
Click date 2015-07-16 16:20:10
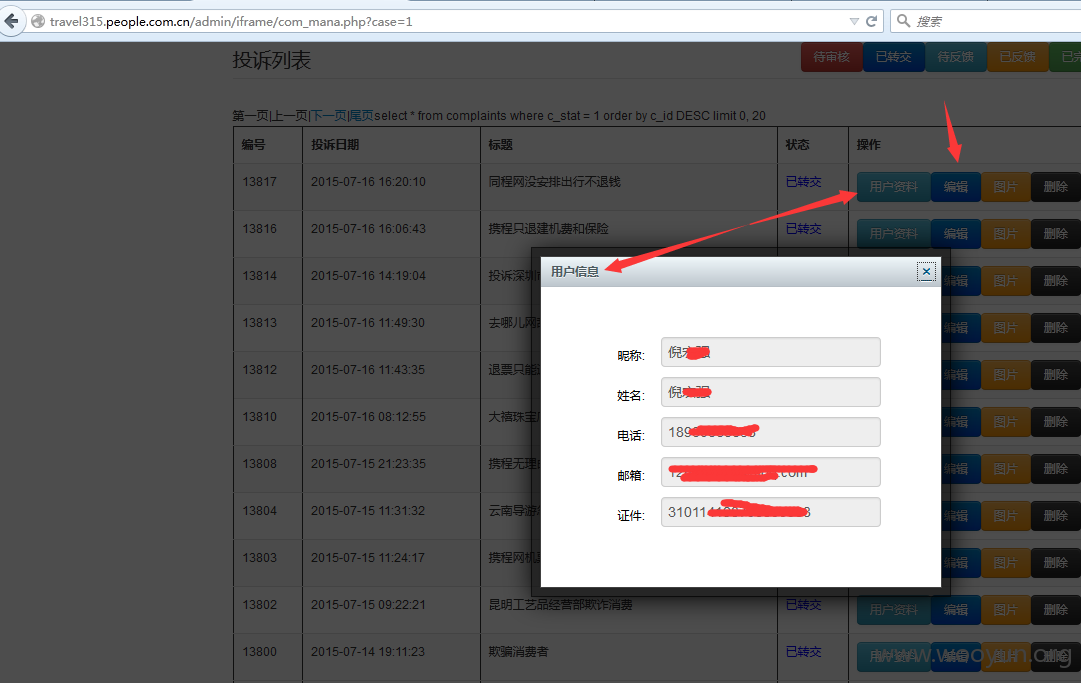click(368, 181)
